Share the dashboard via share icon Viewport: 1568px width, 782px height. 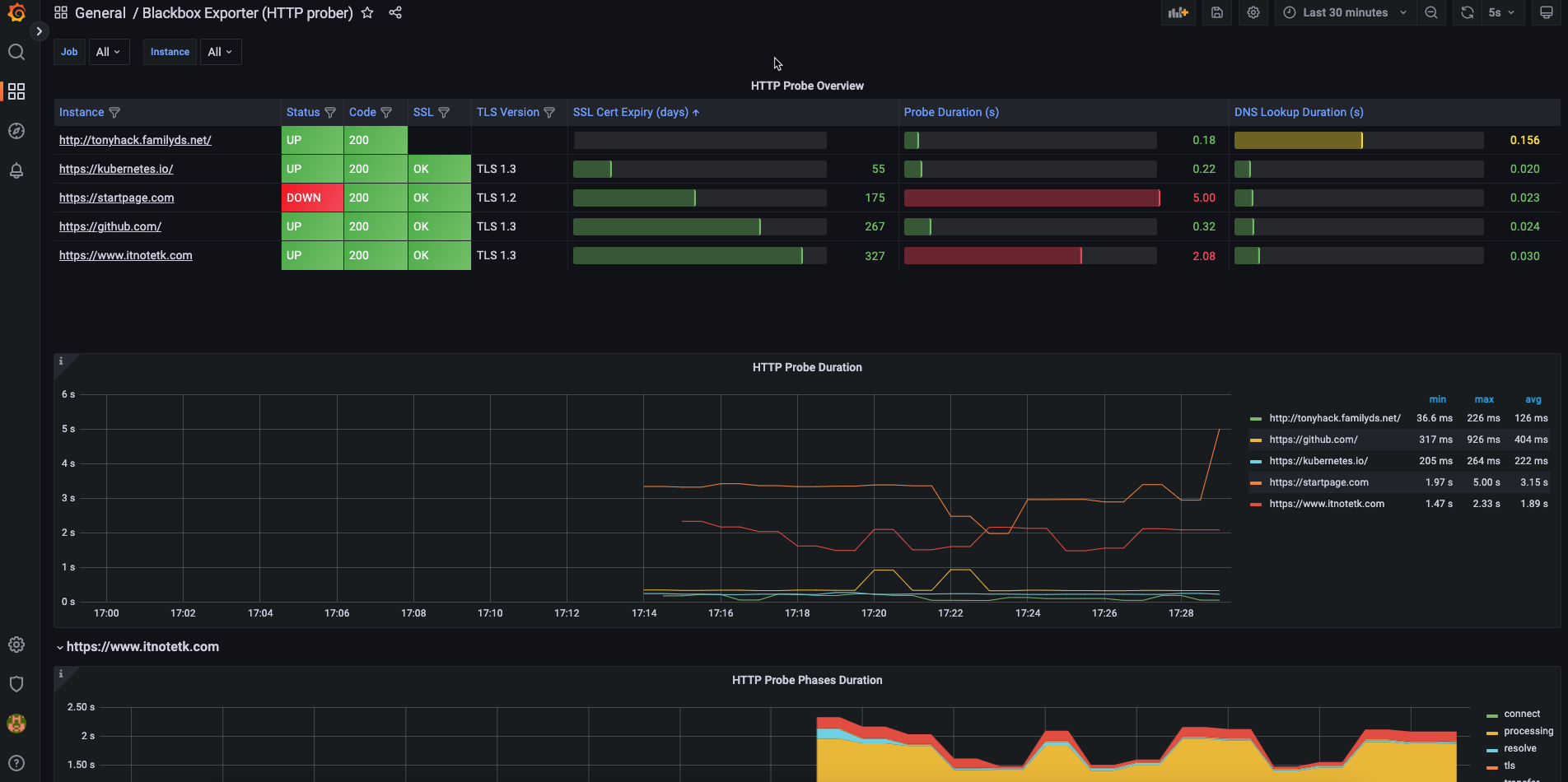[395, 12]
